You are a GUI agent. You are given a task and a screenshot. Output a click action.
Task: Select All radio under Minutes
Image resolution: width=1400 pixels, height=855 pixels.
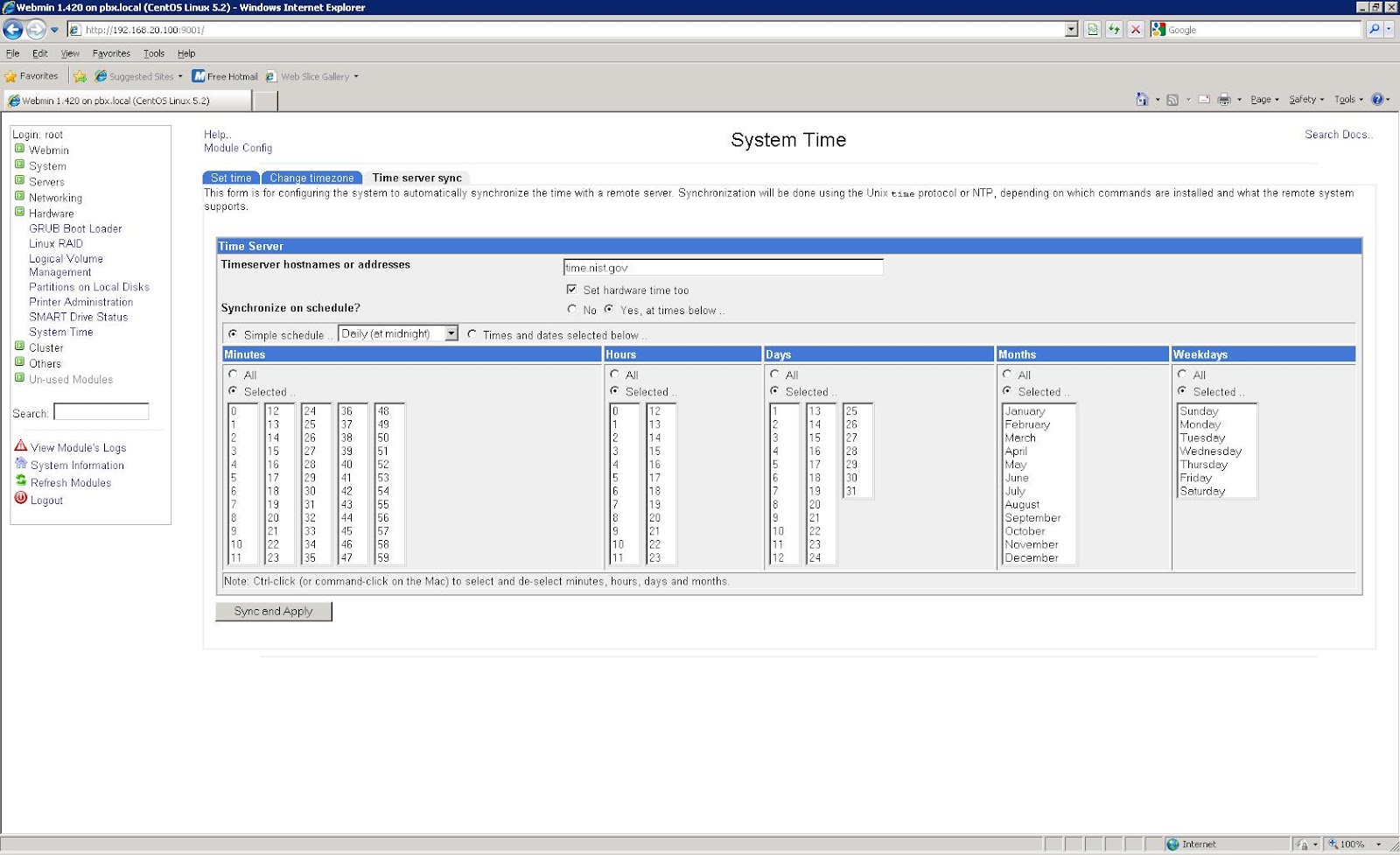point(233,374)
